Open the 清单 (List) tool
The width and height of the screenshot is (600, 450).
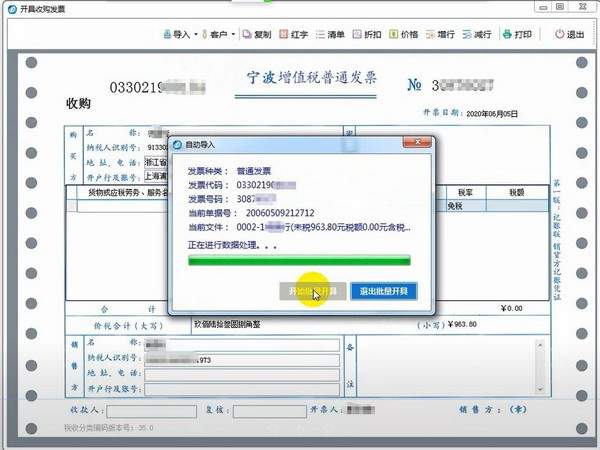coord(329,34)
